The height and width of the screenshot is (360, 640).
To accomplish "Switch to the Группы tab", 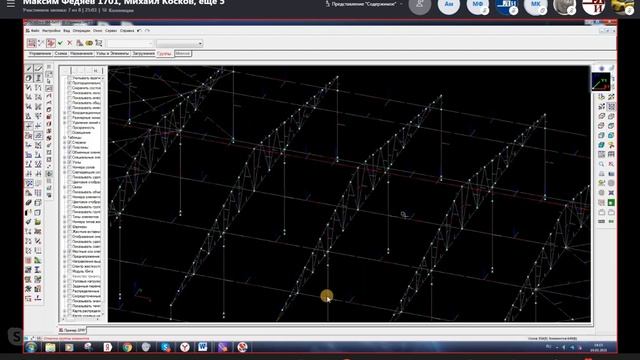I will [164, 53].
